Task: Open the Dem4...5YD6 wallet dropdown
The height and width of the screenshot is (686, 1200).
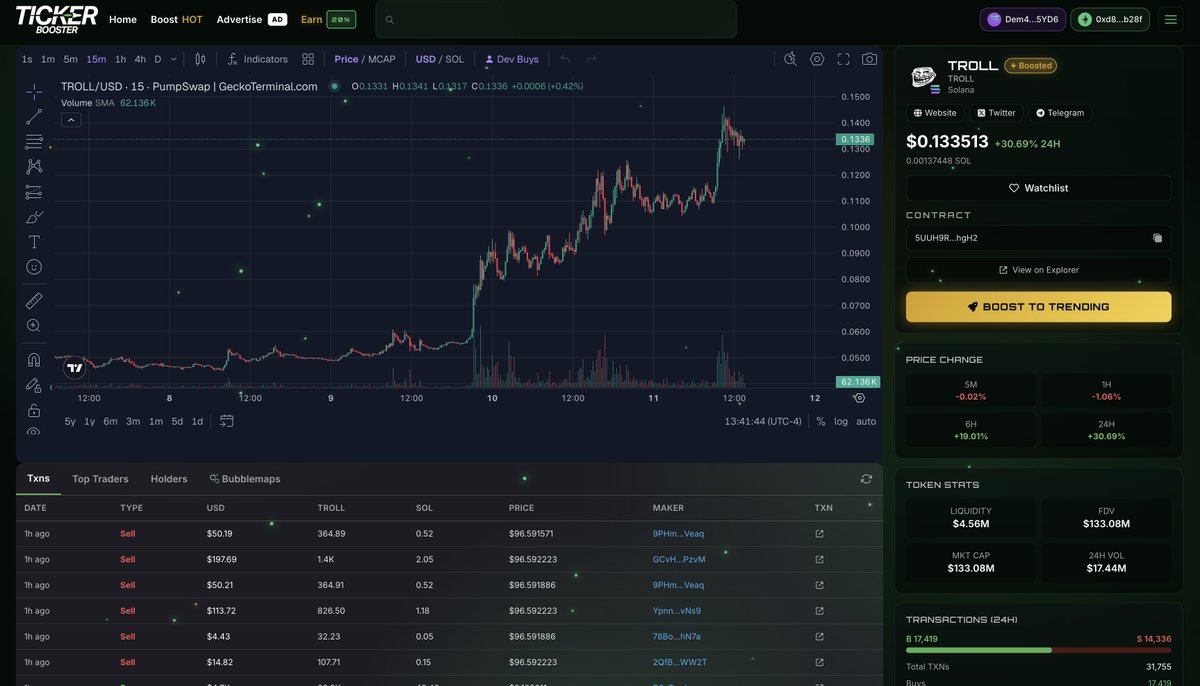Action: [1022, 19]
